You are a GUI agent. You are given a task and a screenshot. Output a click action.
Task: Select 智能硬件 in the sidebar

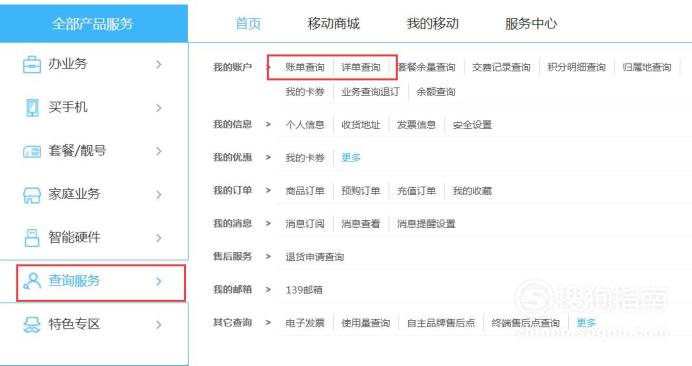tap(74, 237)
